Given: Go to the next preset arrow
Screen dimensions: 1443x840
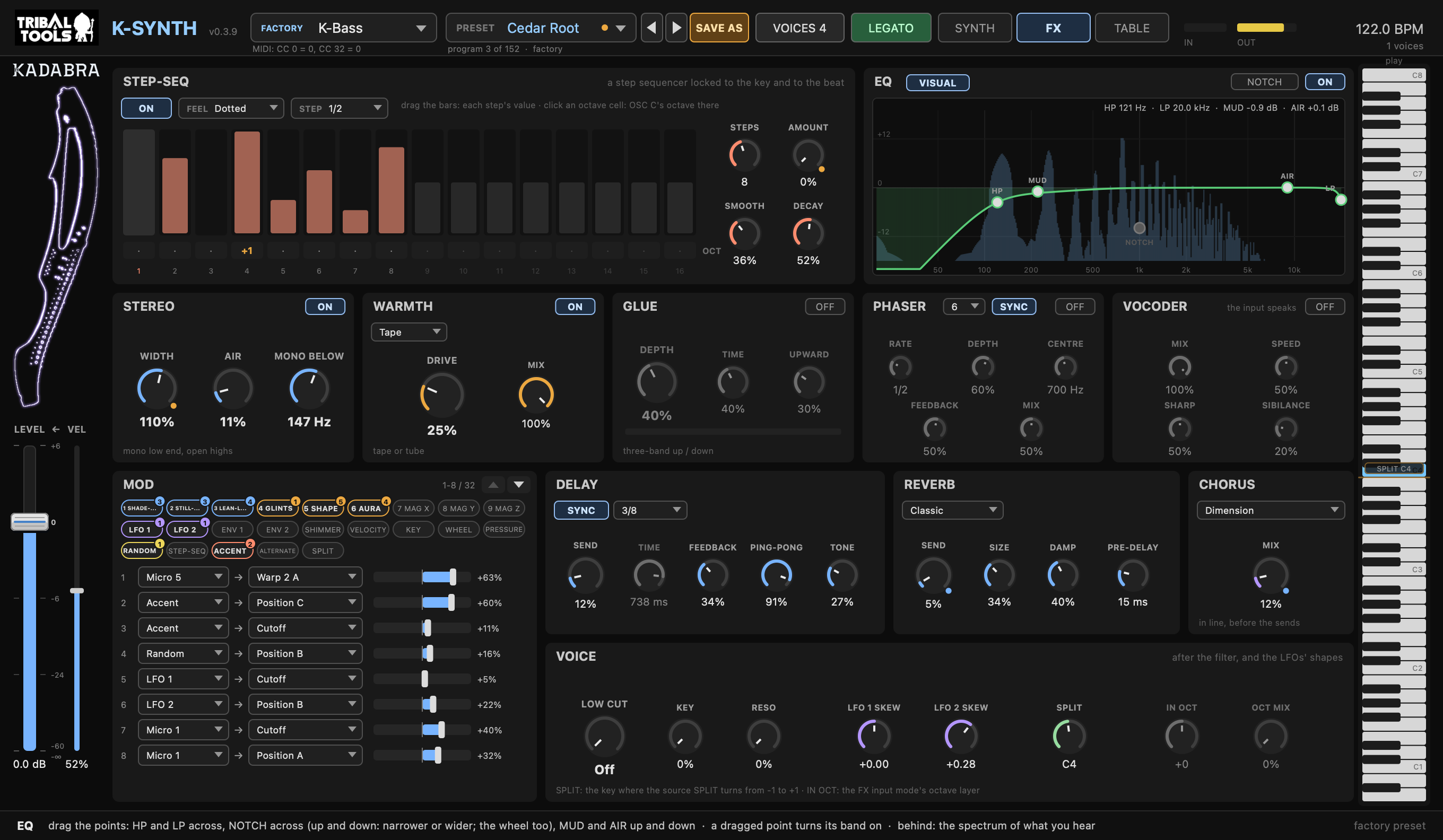Looking at the screenshot, I should (x=676, y=28).
